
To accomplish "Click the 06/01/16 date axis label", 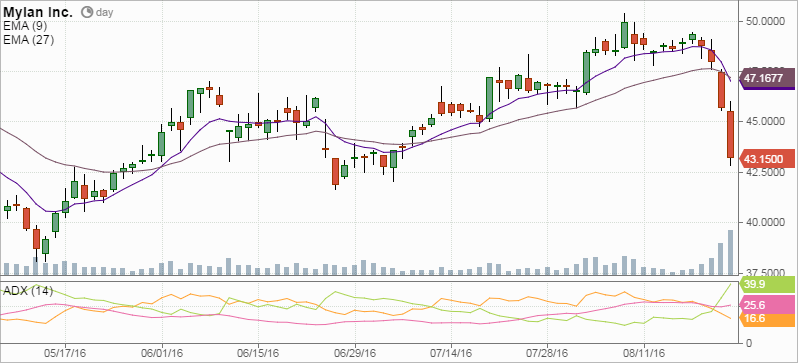I will point(162,353).
